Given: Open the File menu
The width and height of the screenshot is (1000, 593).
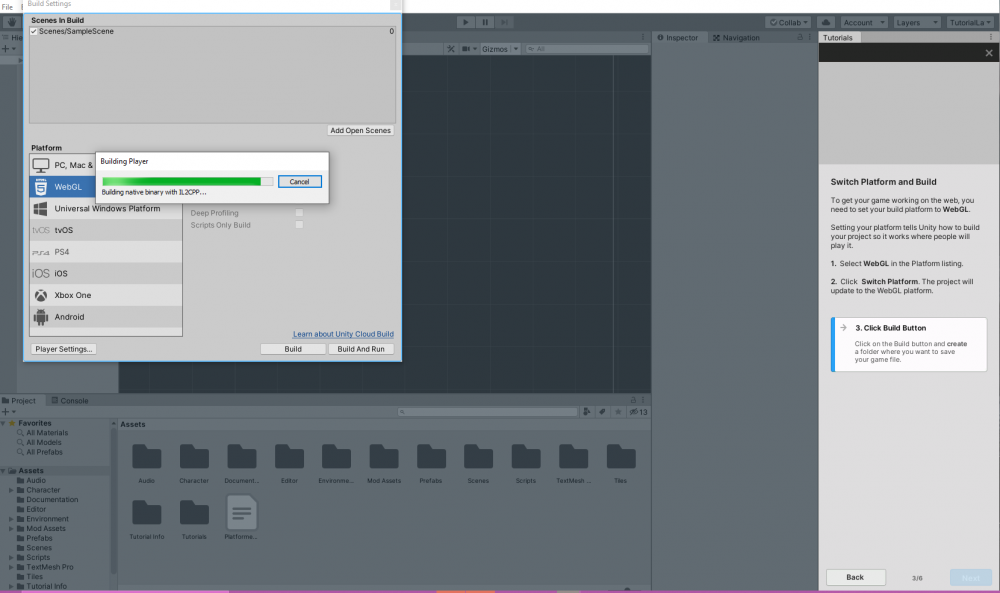Looking at the screenshot, I should tap(8, 7).
